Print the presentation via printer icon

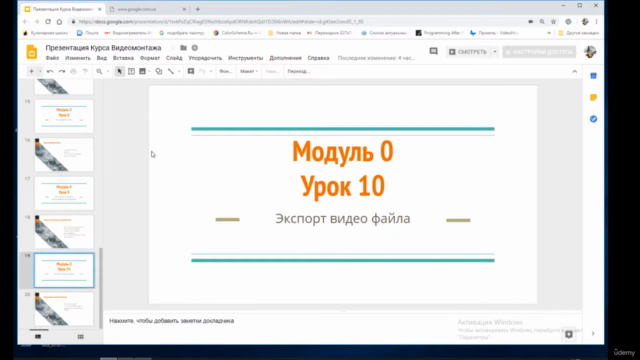[x=73, y=71]
